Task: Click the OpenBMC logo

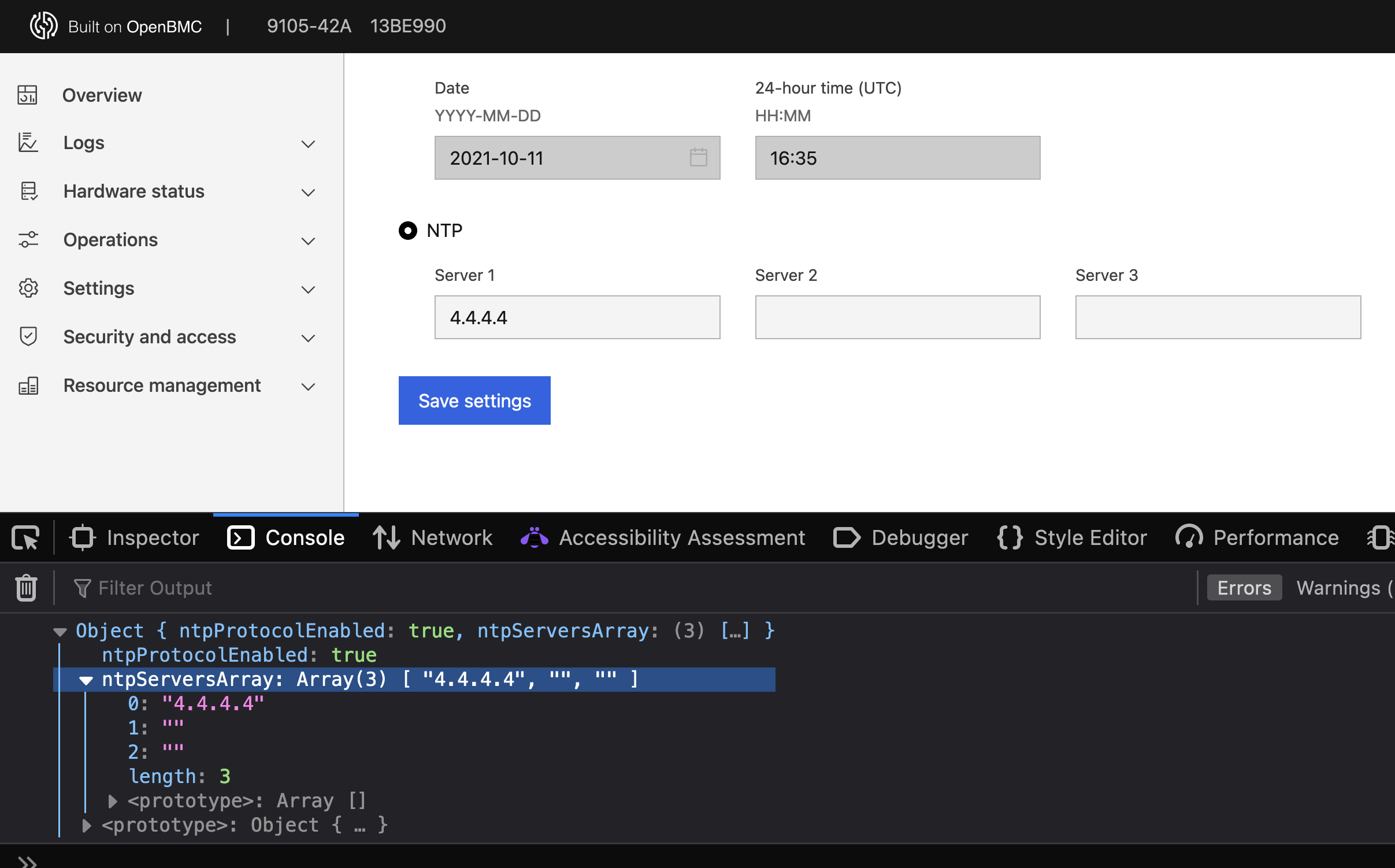Action: 45,26
